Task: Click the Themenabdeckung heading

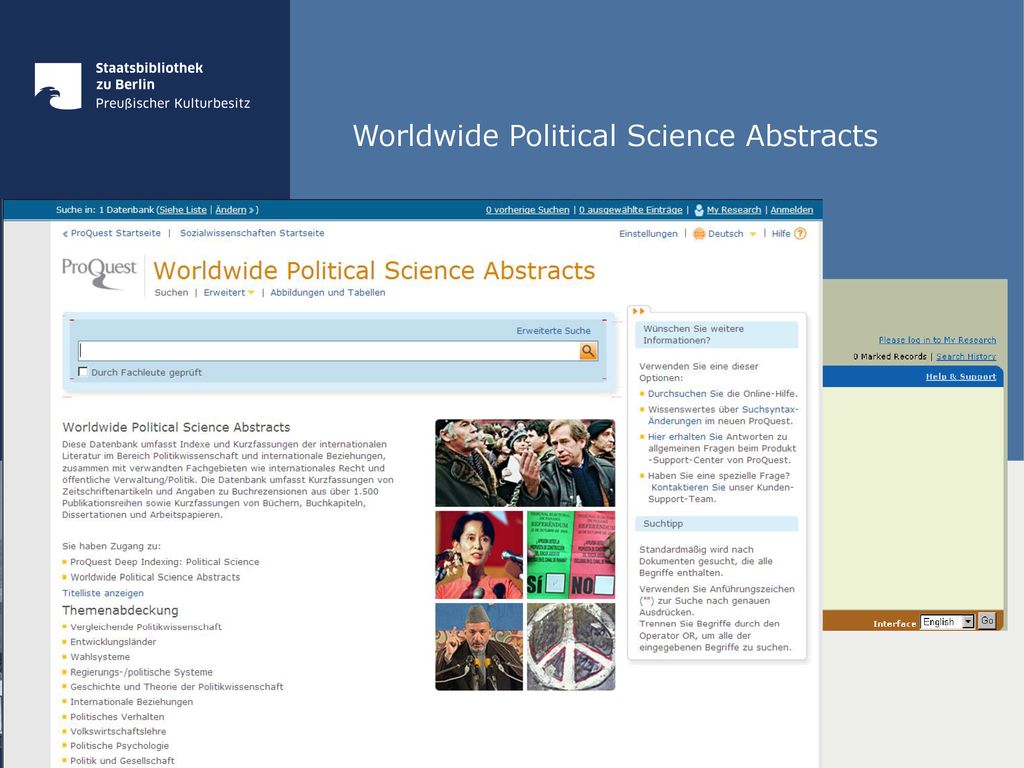Action: [120, 611]
